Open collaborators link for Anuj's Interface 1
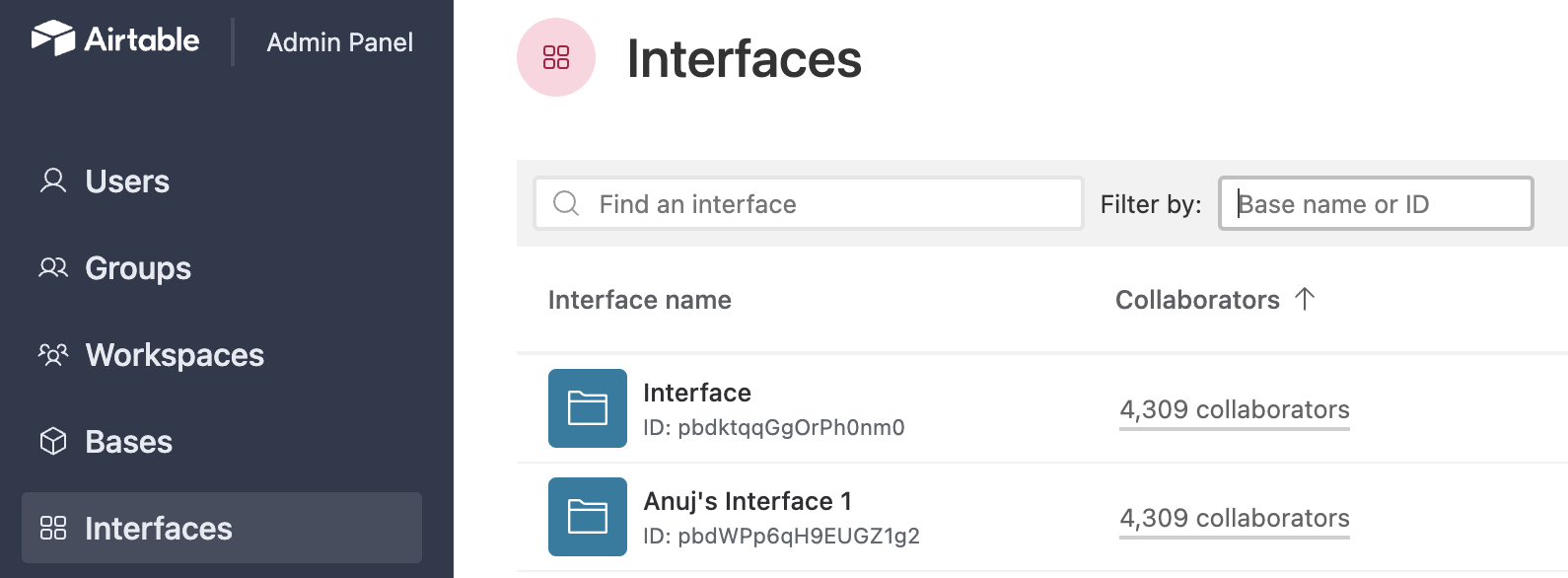Image resolution: width=1568 pixels, height=578 pixels. coord(1235,518)
